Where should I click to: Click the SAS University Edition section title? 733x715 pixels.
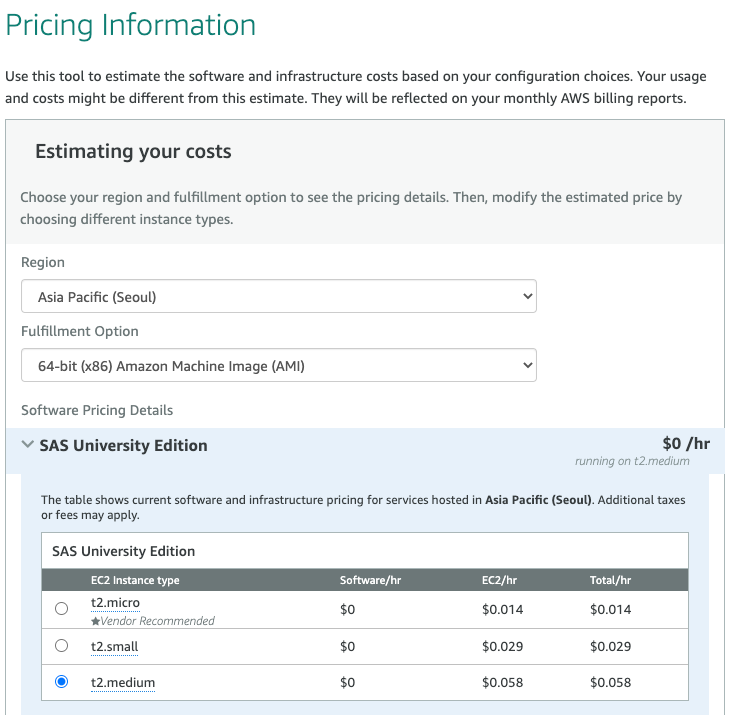pos(123,445)
